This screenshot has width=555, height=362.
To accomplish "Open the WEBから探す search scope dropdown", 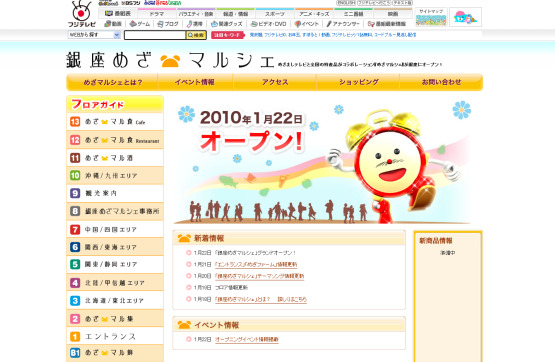I will pos(94,35).
